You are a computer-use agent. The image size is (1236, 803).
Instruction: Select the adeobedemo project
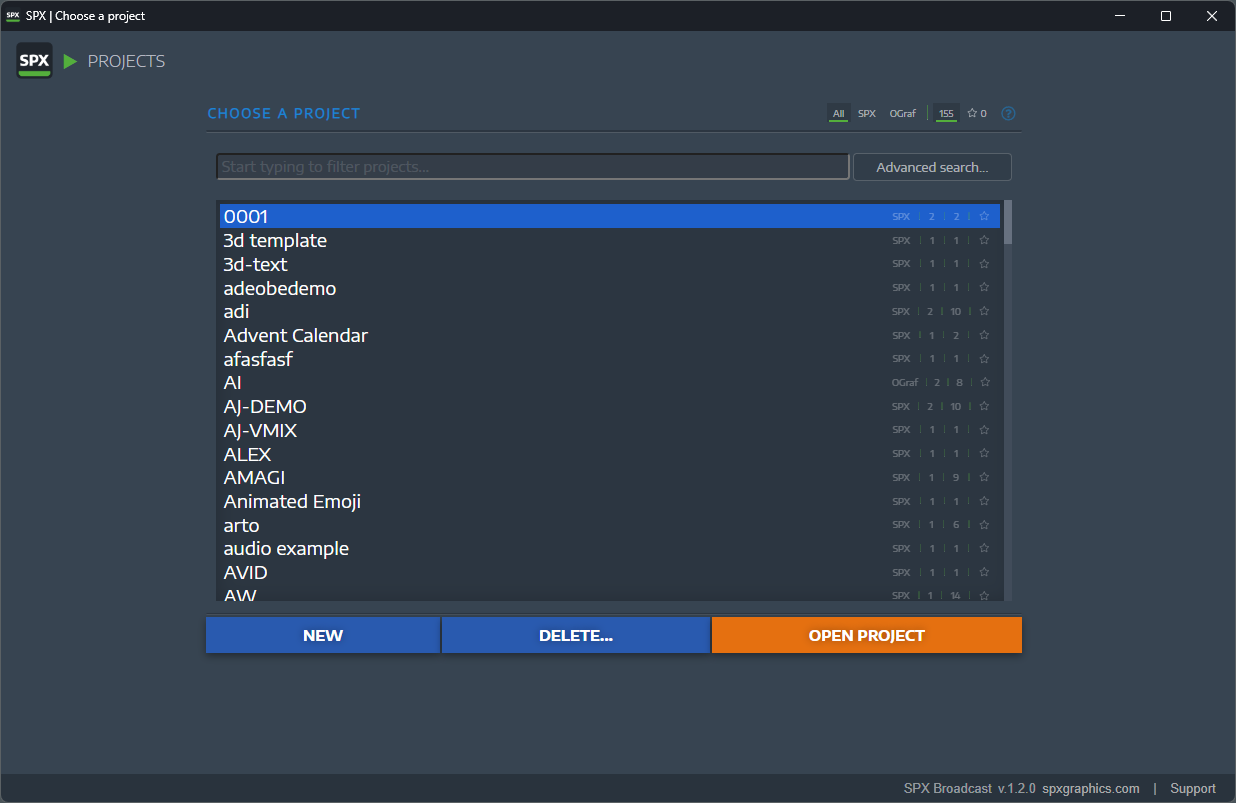pyautogui.click(x=610, y=288)
